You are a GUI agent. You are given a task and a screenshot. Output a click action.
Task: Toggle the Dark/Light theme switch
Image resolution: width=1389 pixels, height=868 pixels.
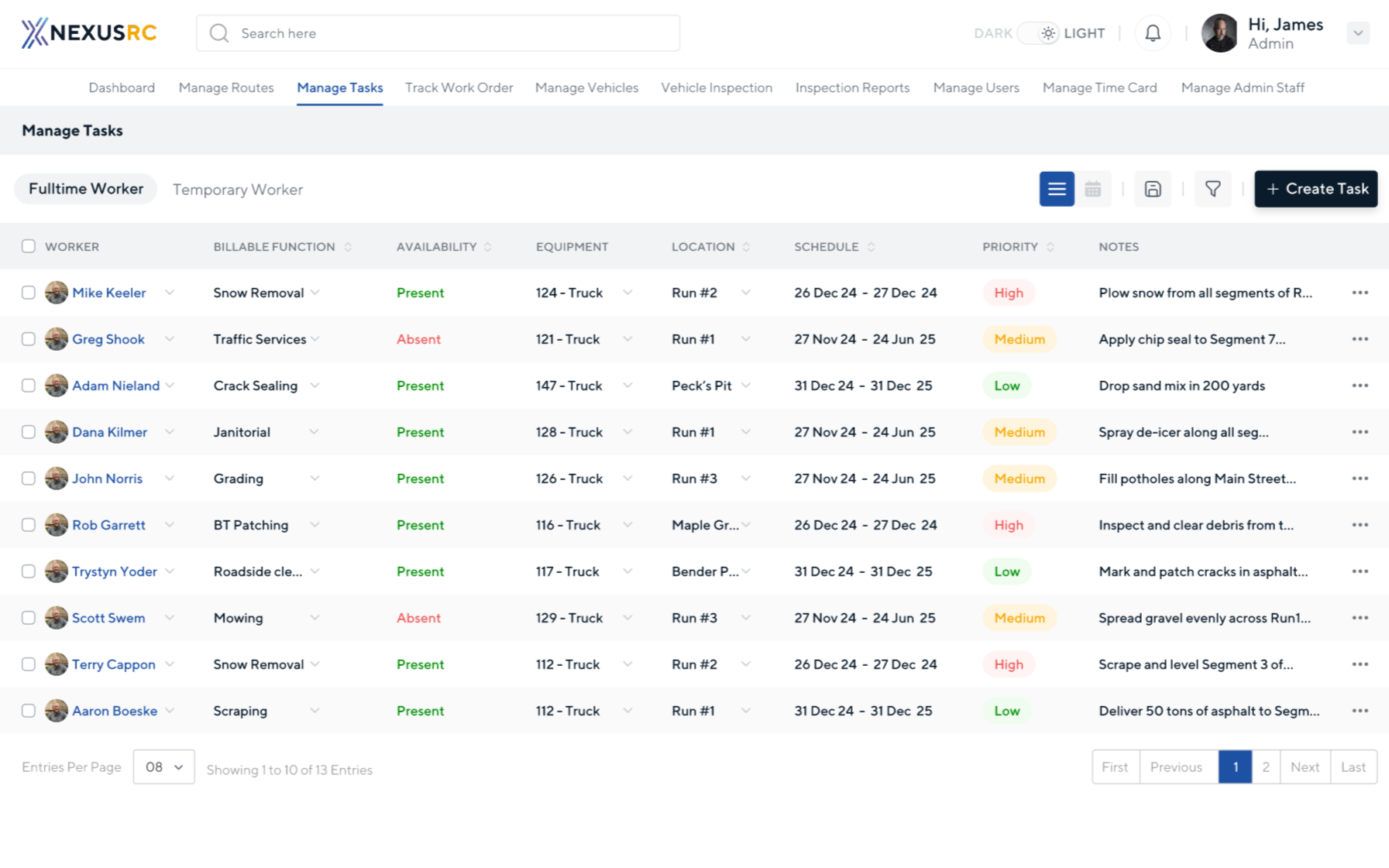[x=1039, y=33]
